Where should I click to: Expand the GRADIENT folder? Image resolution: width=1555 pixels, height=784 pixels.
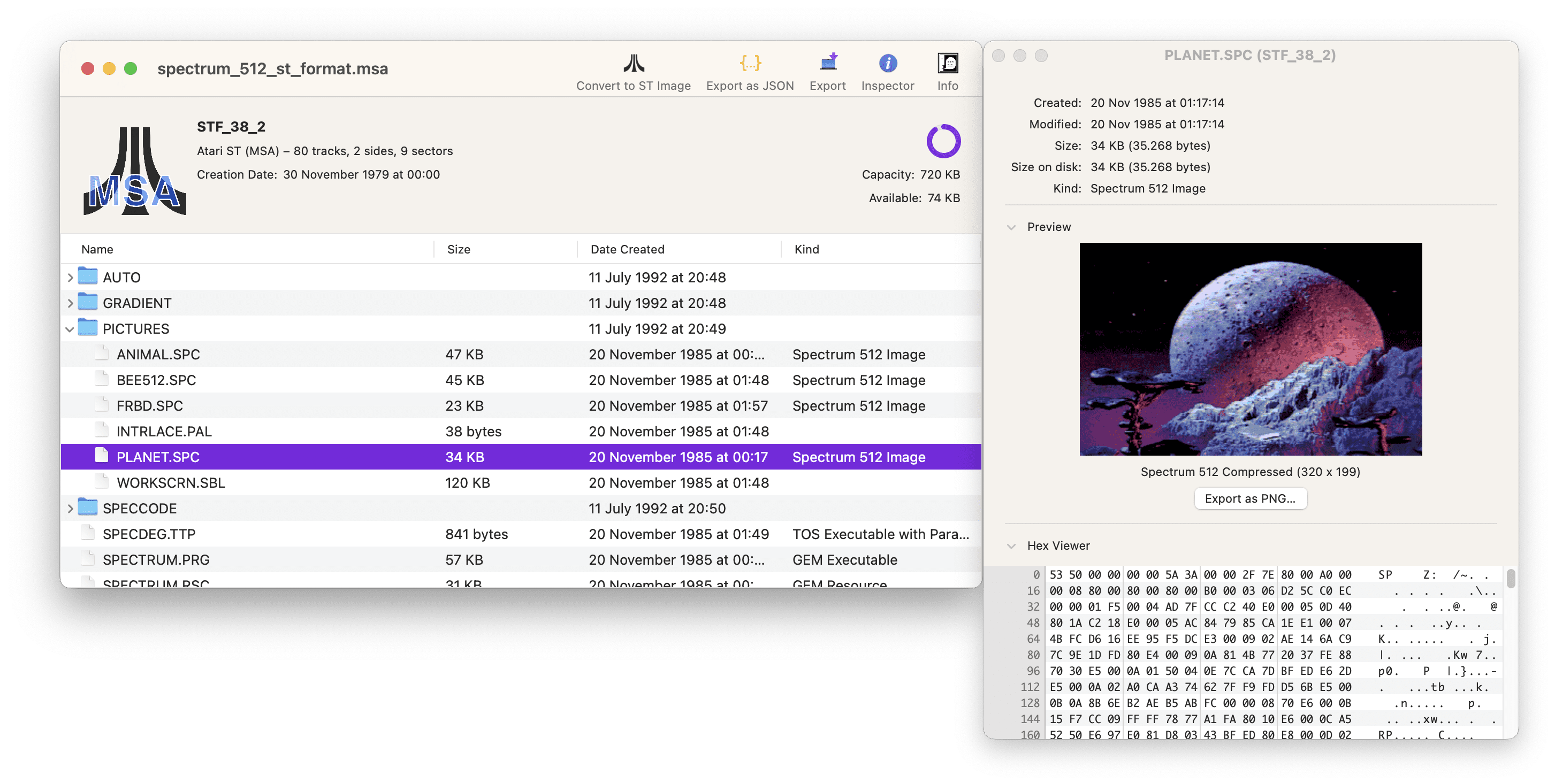coord(70,303)
